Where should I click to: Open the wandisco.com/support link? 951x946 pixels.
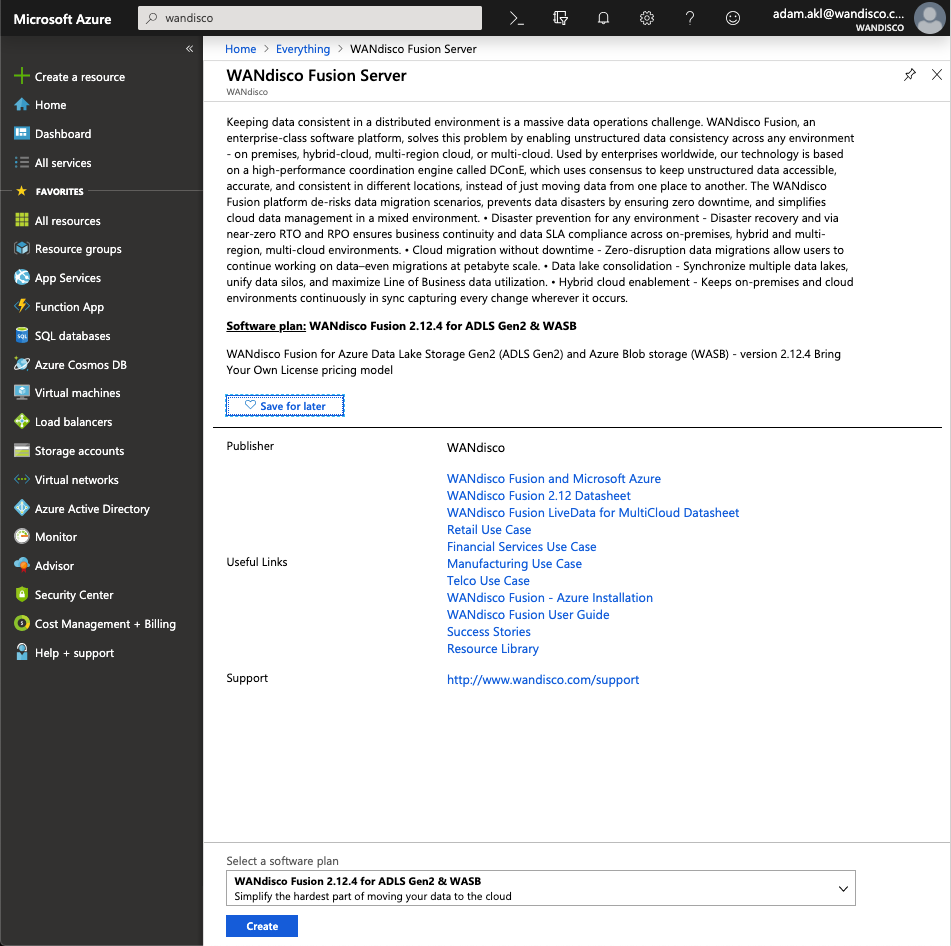coord(543,680)
